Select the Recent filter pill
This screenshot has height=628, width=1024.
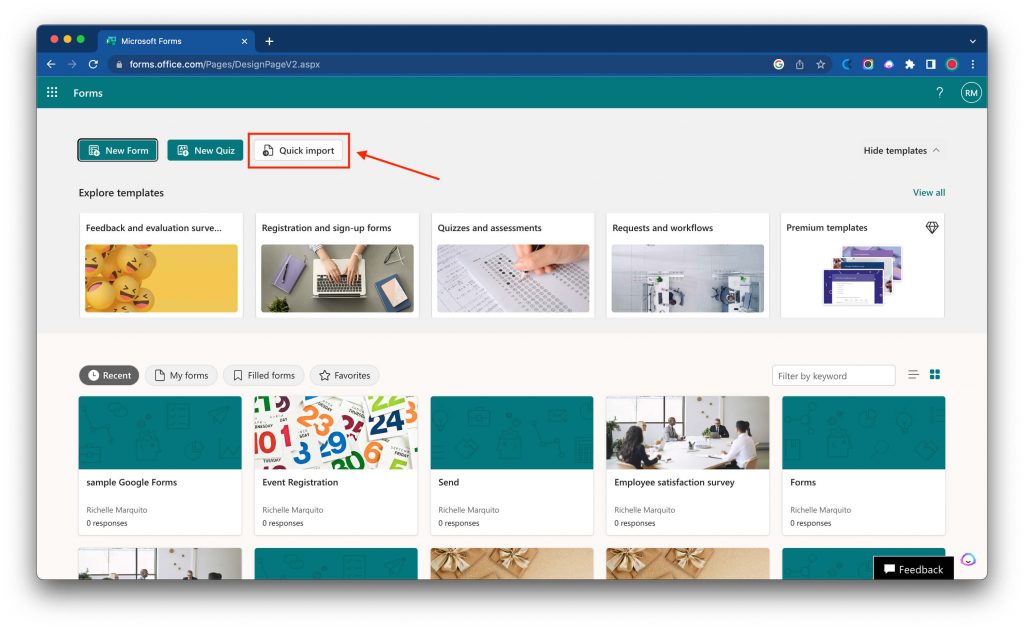click(x=108, y=374)
